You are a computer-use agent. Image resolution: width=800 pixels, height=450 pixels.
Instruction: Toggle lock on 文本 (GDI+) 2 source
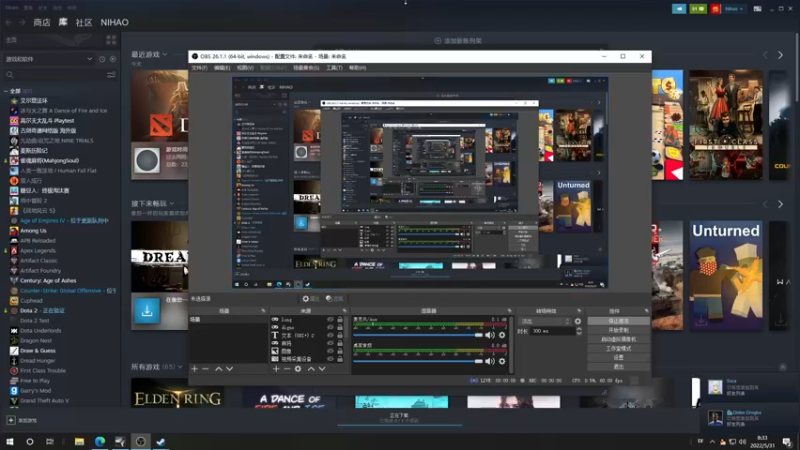coord(340,336)
